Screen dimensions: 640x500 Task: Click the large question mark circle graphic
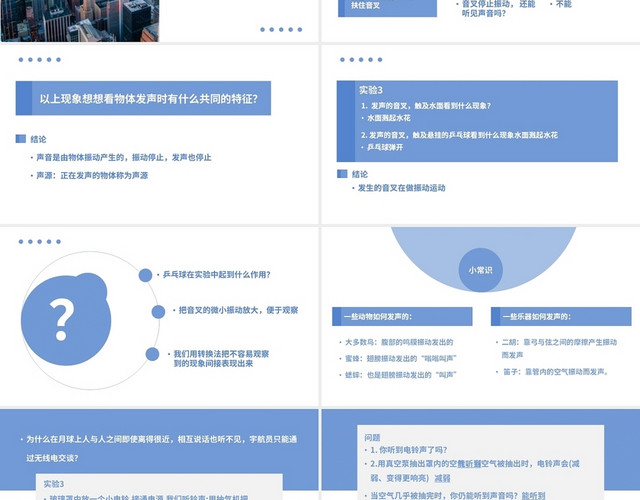[66, 320]
